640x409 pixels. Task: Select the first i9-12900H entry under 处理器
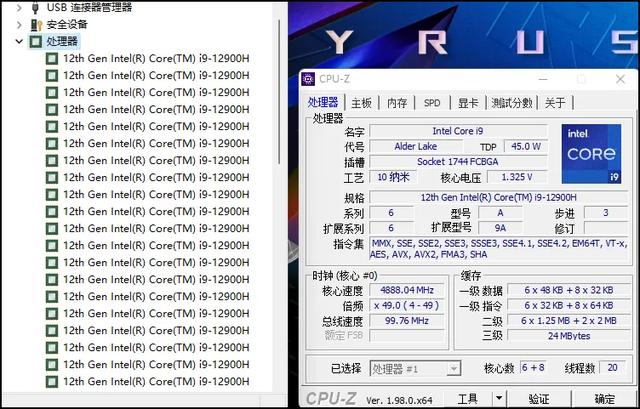[156, 58]
